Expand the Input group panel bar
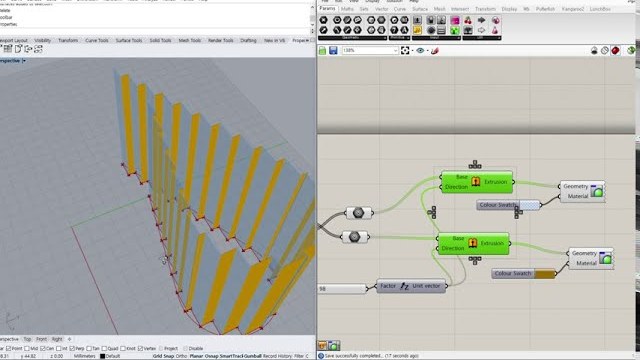The width and height of the screenshot is (640, 360). (x=436, y=38)
